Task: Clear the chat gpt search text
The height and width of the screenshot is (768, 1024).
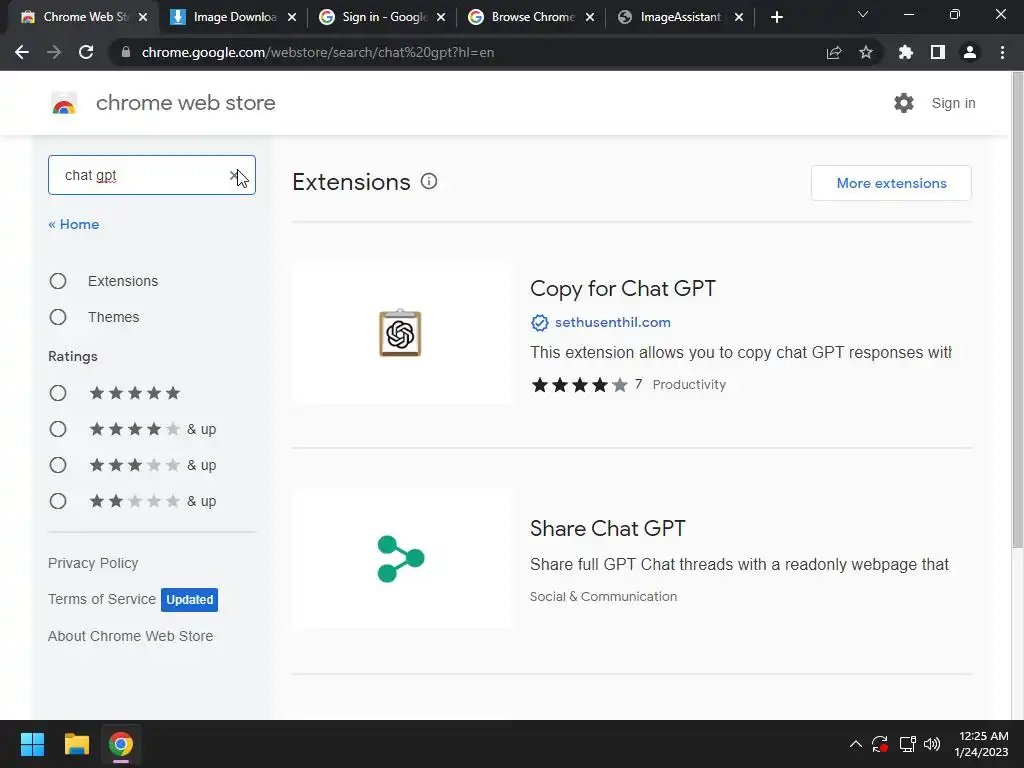Action: [234, 175]
